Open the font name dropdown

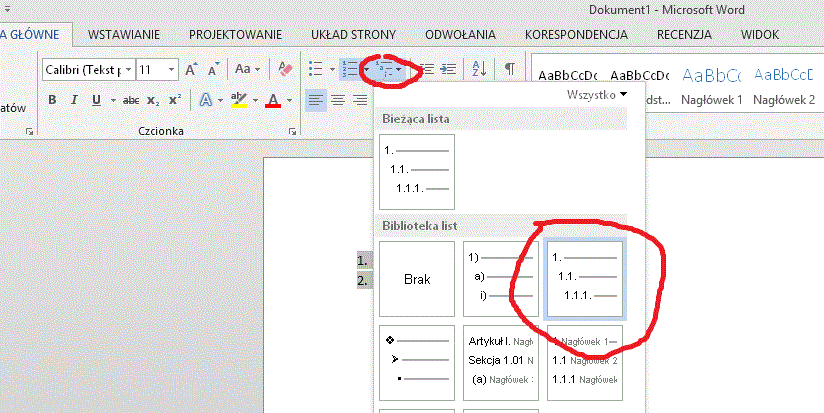(x=128, y=69)
